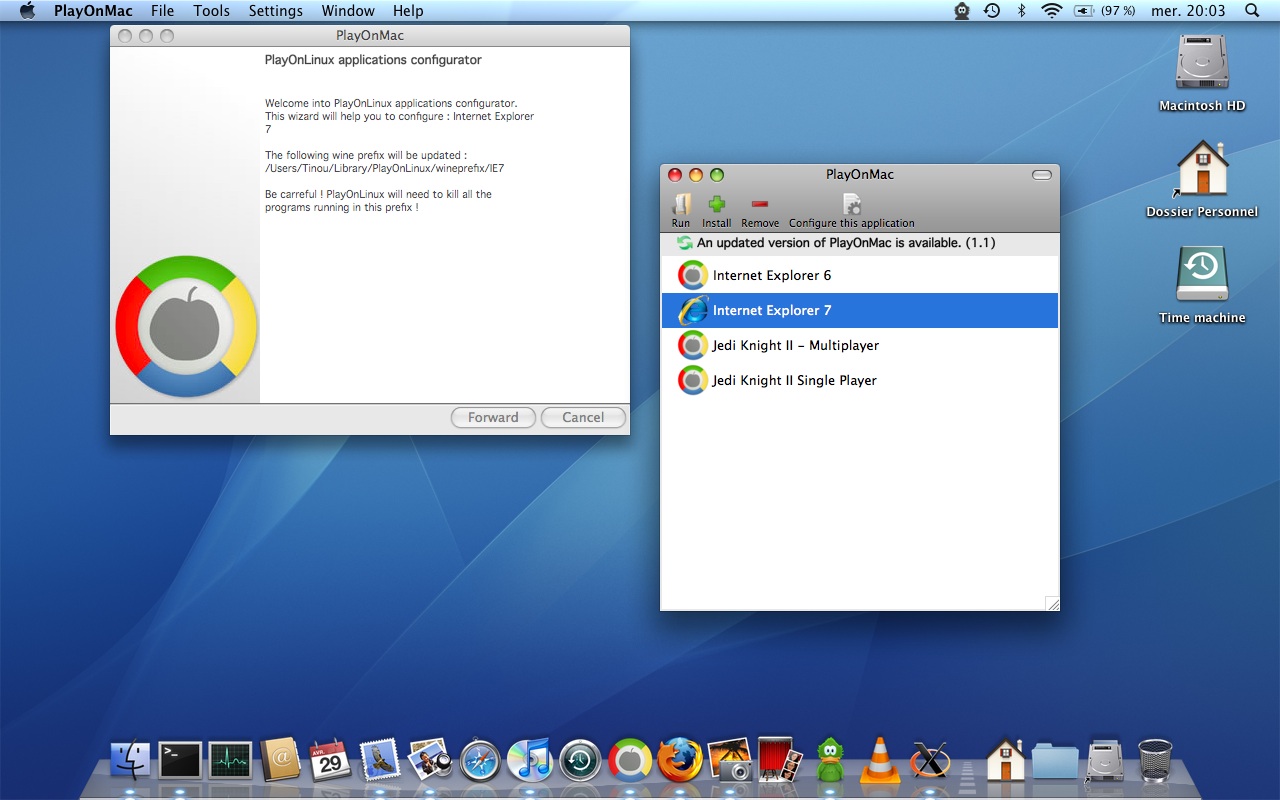Viewport: 1280px width, 800px height.
Task: Open Photo Booth from the Dock
Action: pos(780,761)
